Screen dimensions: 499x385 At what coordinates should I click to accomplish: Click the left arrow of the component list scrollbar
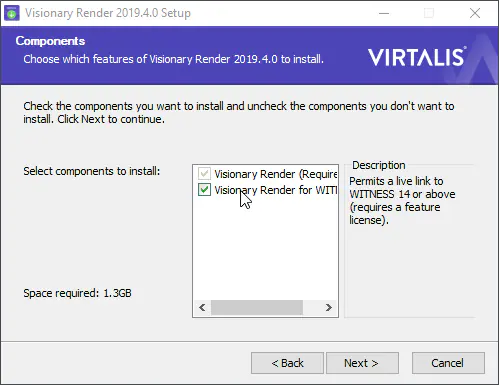[x=202, y=307]
